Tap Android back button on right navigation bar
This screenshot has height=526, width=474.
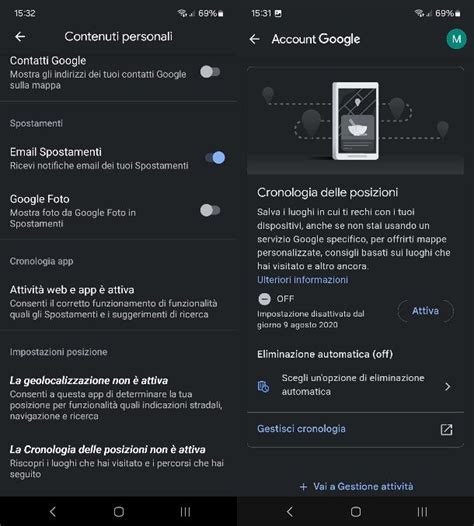click(x=290, y=512)
